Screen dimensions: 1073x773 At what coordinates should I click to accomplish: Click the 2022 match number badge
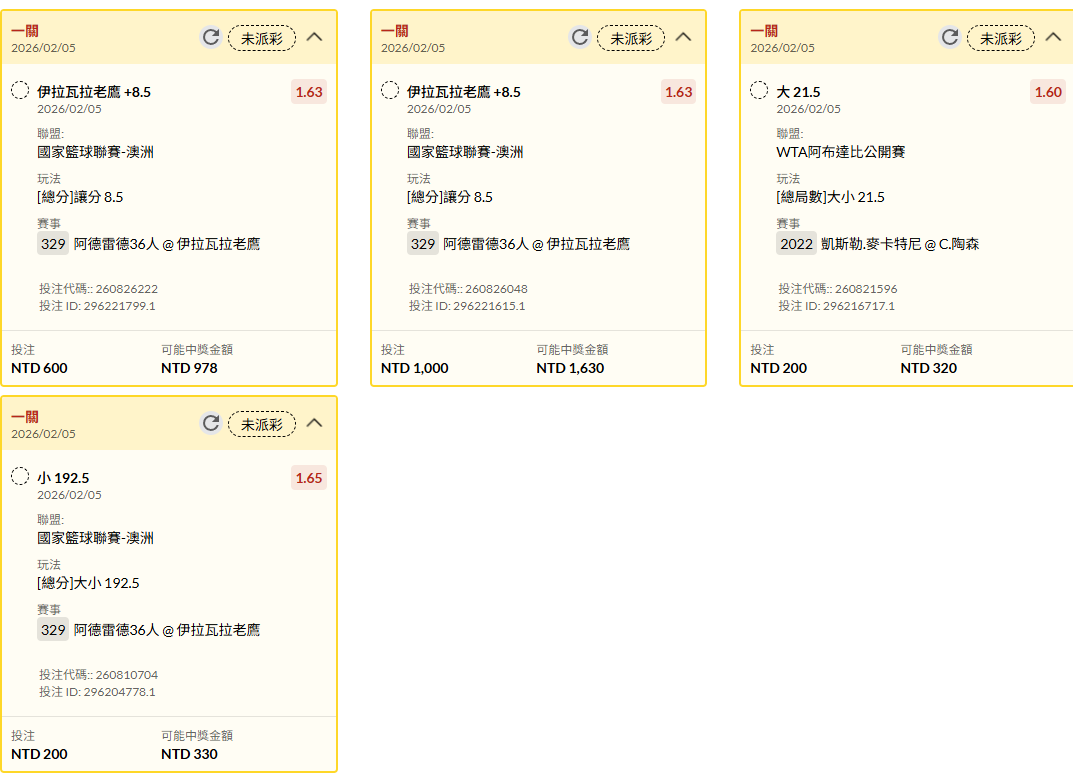[797, 244]
